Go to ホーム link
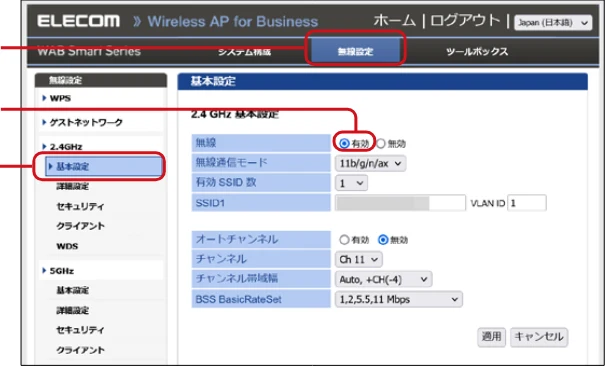Viewport: 605px width, 366px height. click(395, 20)
